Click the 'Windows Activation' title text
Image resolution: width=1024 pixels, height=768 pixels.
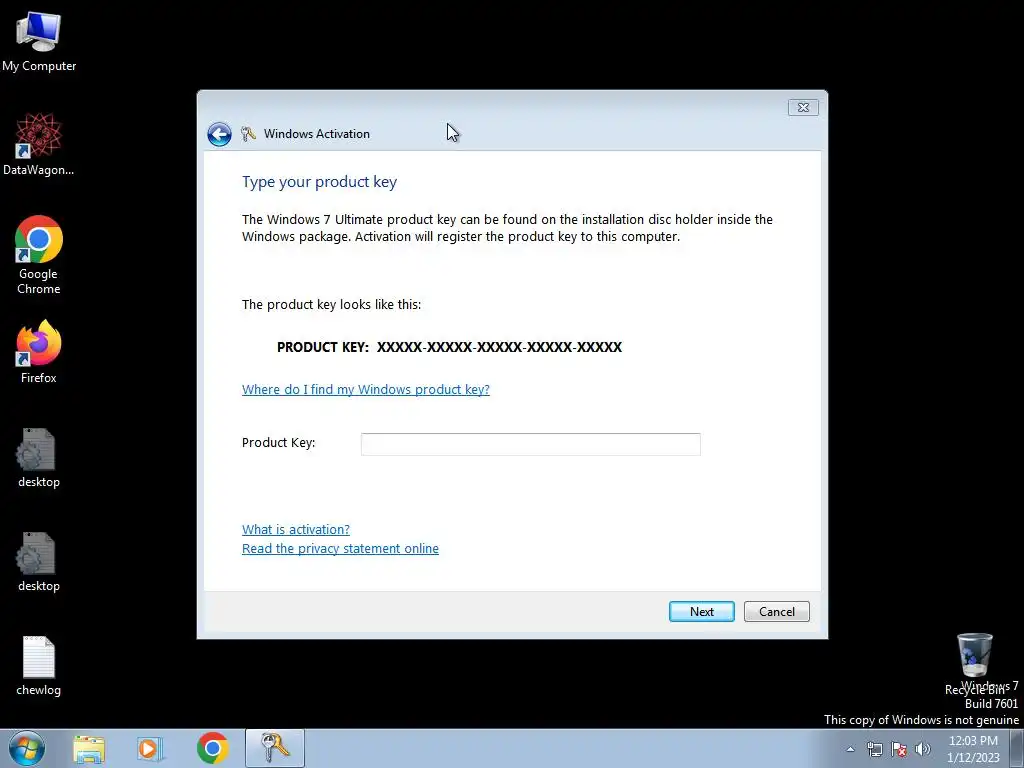tap(317, 134)
